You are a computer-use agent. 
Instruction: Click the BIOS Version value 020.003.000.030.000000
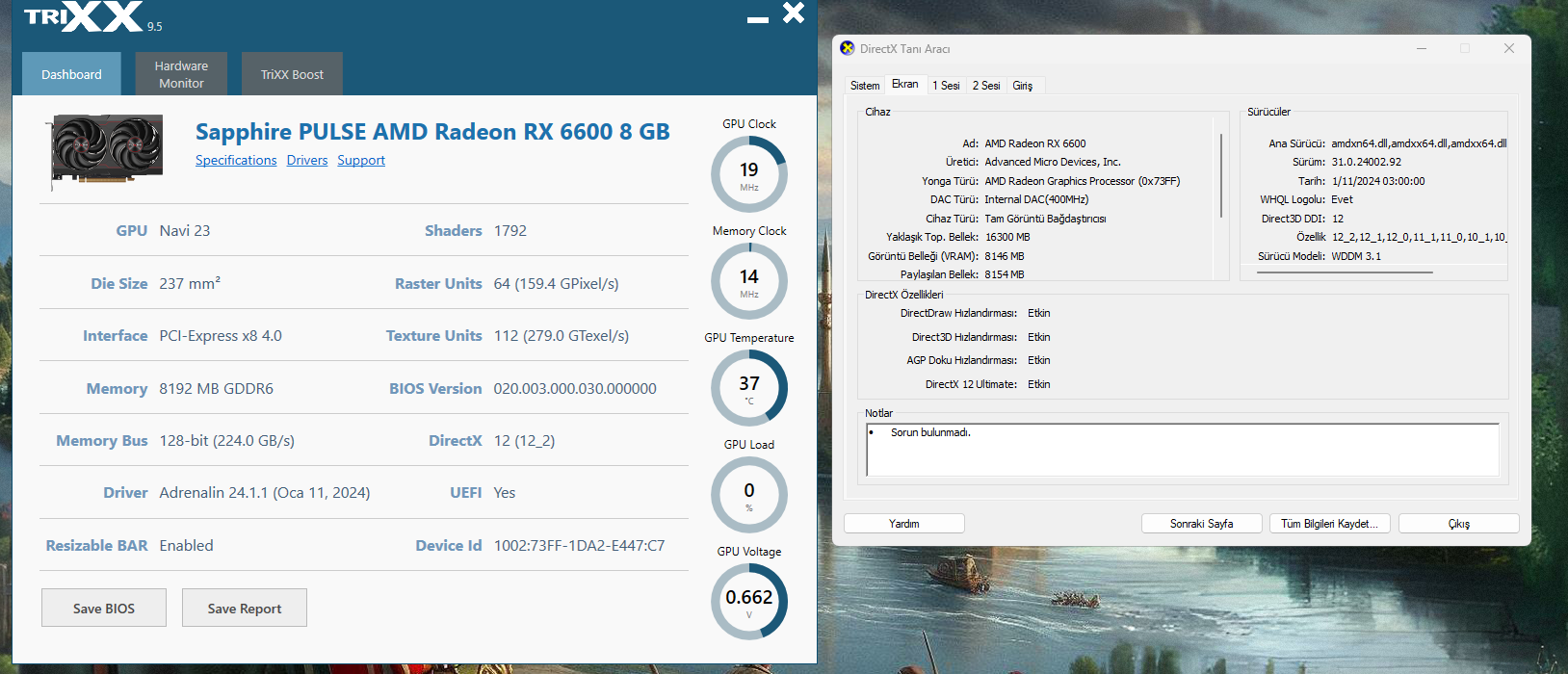tap(575, 388)
